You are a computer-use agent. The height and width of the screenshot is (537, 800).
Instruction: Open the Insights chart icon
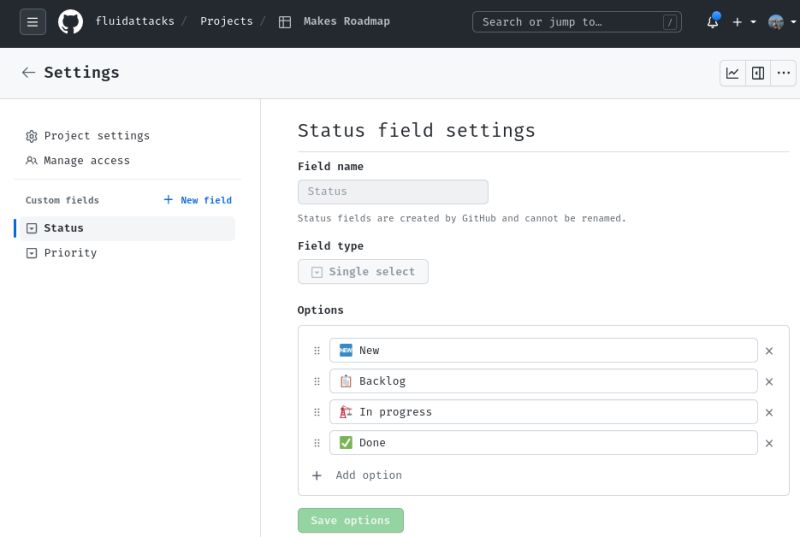coord(732,73)
